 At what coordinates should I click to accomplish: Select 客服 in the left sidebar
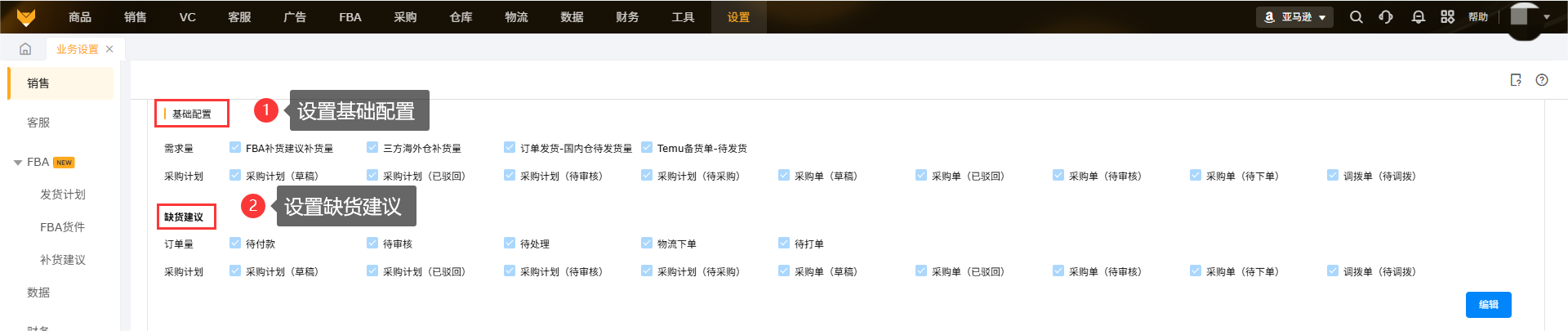(38, 123)
